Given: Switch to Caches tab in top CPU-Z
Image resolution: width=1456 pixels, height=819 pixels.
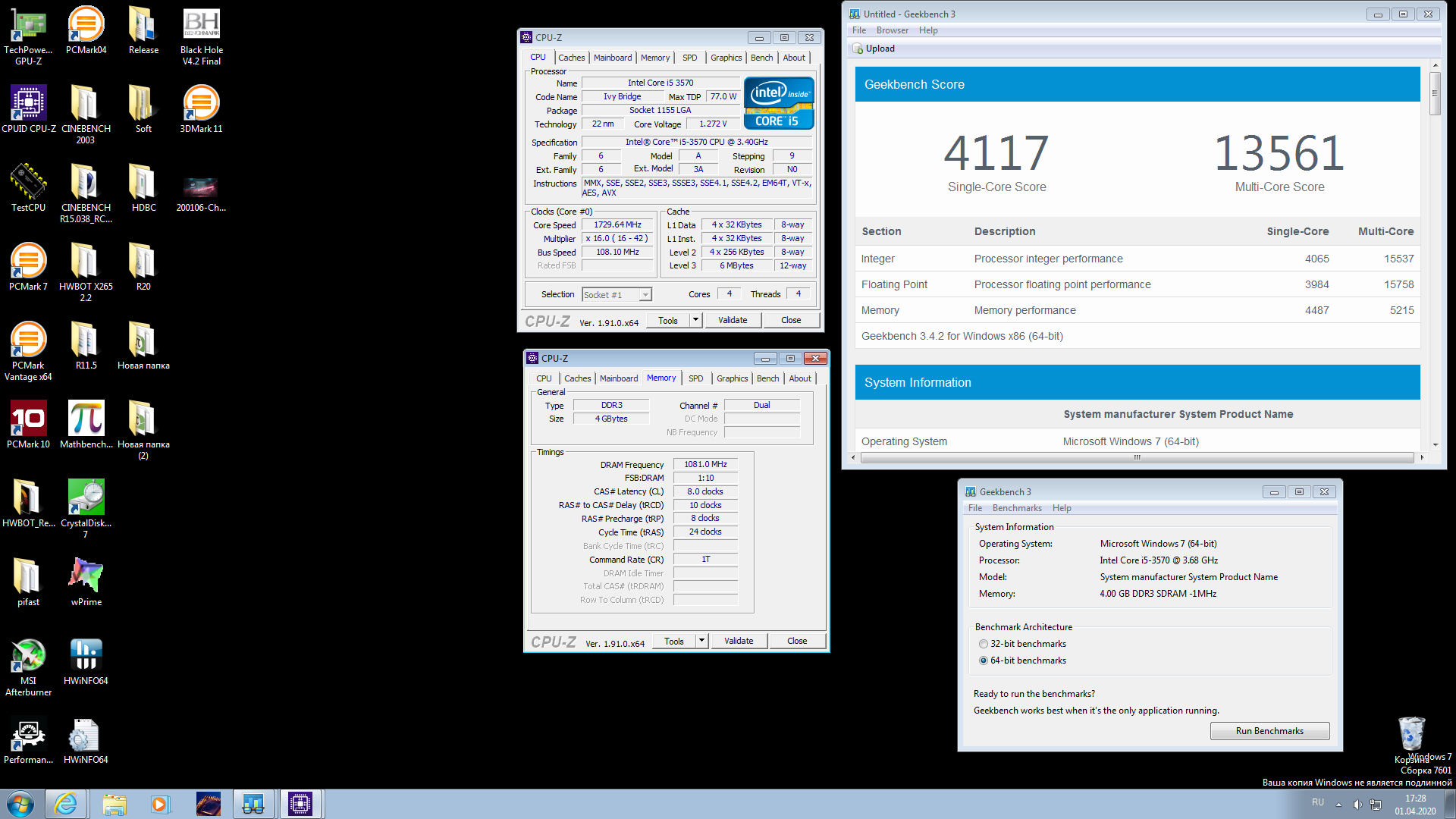Looking at the screenshot, I should [571, 58].
